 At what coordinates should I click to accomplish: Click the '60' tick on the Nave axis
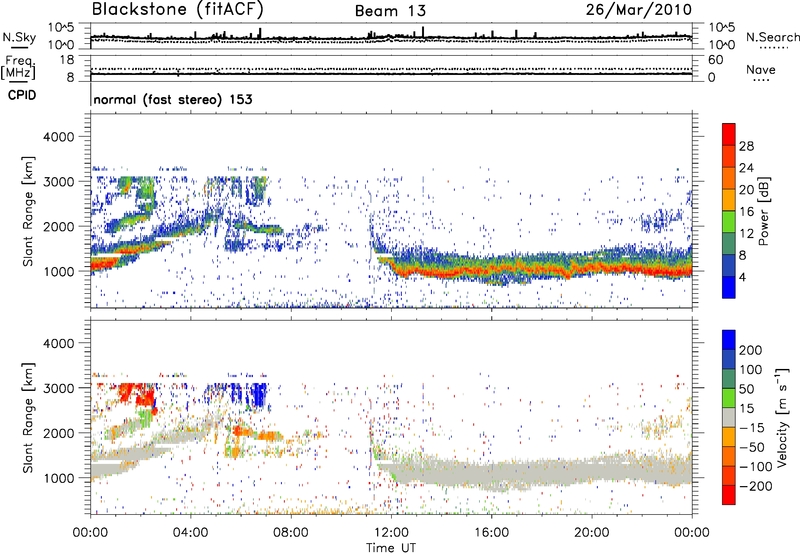[715, 60]
